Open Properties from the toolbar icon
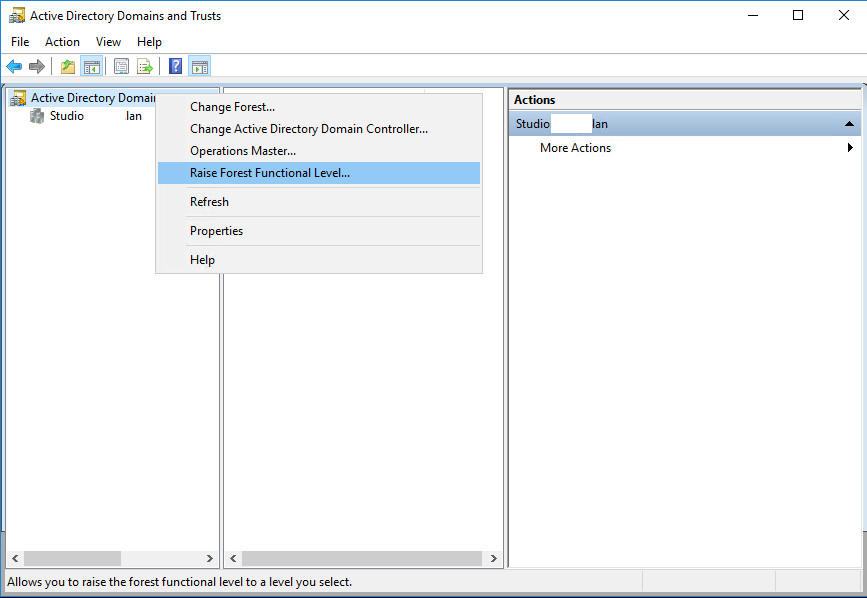This screenshot has height=598, width=867. 121,67
